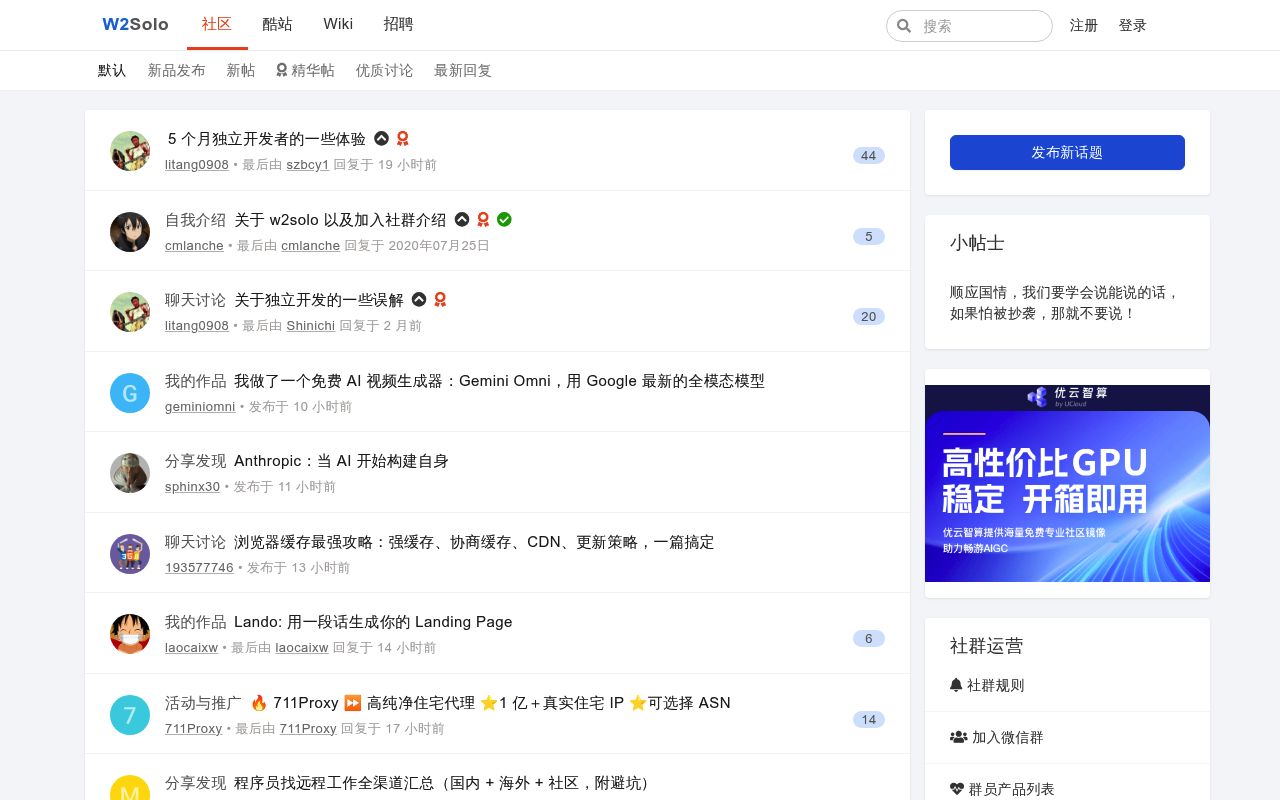The width and height of the screenshot is (1280, 800).
Task: Open 193577746 user profile link
Action: [199, 567]
